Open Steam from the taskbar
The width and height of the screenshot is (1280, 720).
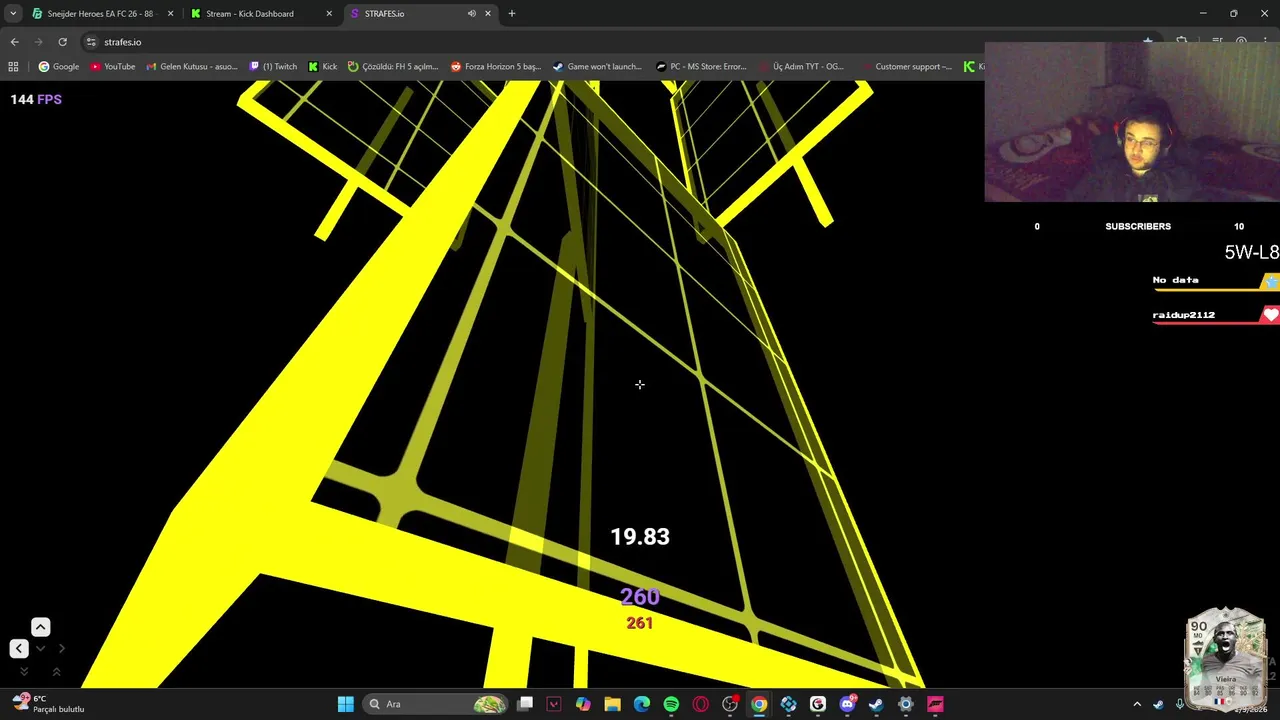[x=876, y=704]
